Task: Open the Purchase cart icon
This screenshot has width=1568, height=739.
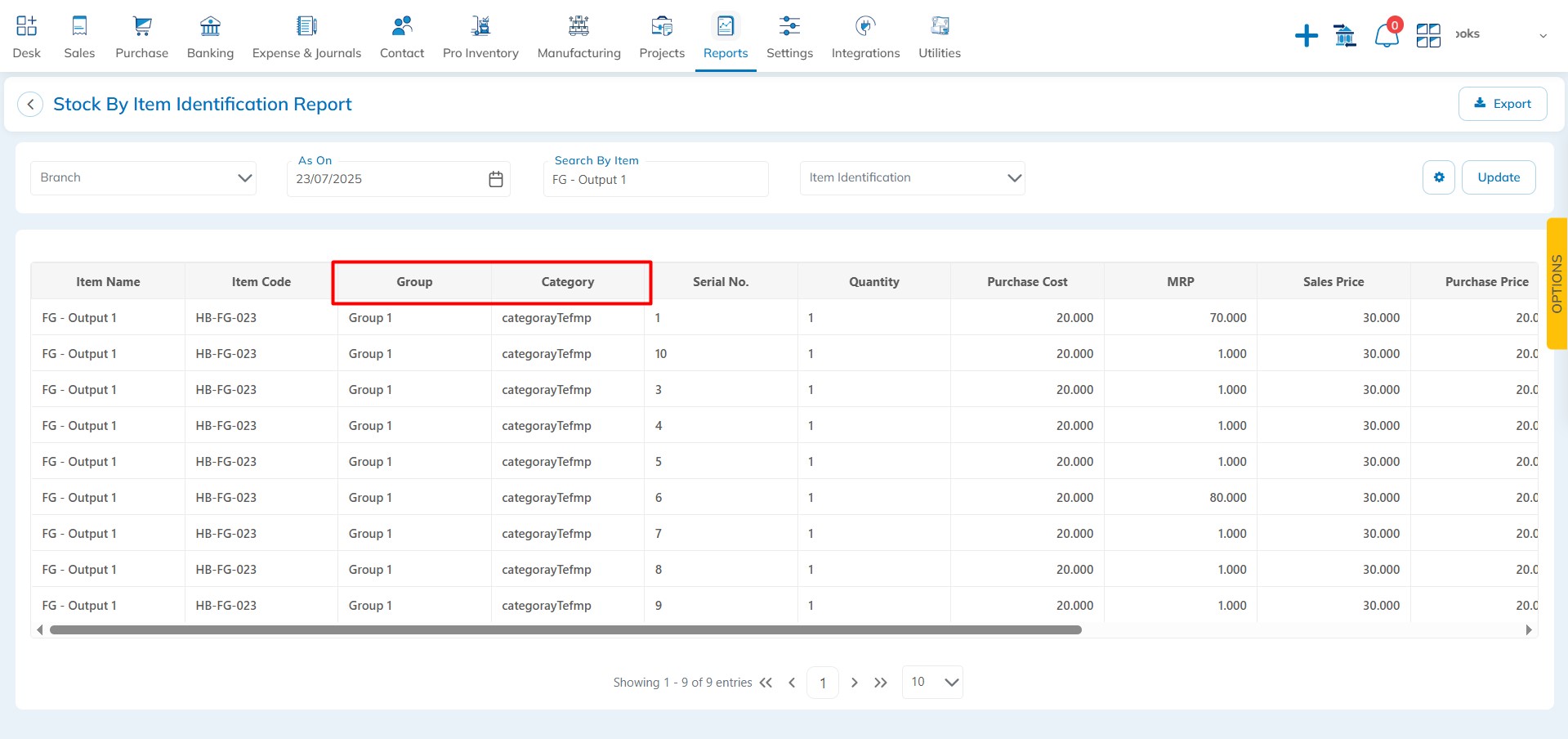Action: click(142, 26)
